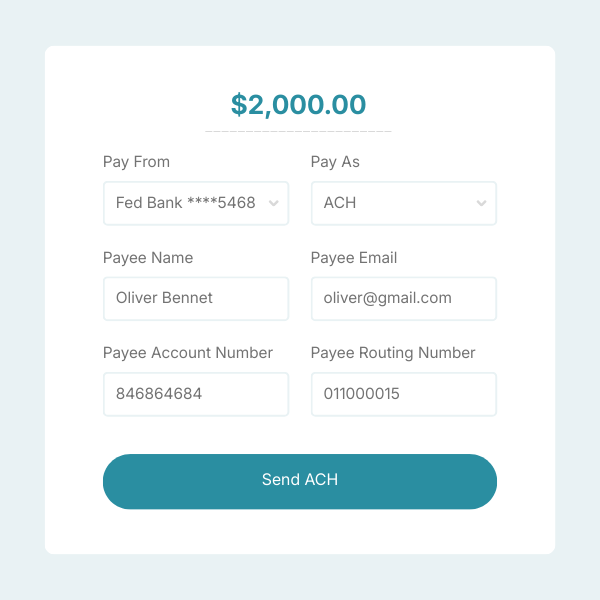This screenshot has height=600, width=600.
Task: Select the 846864684 account number field
Action: pyautogui.click(x=196, y=394)
